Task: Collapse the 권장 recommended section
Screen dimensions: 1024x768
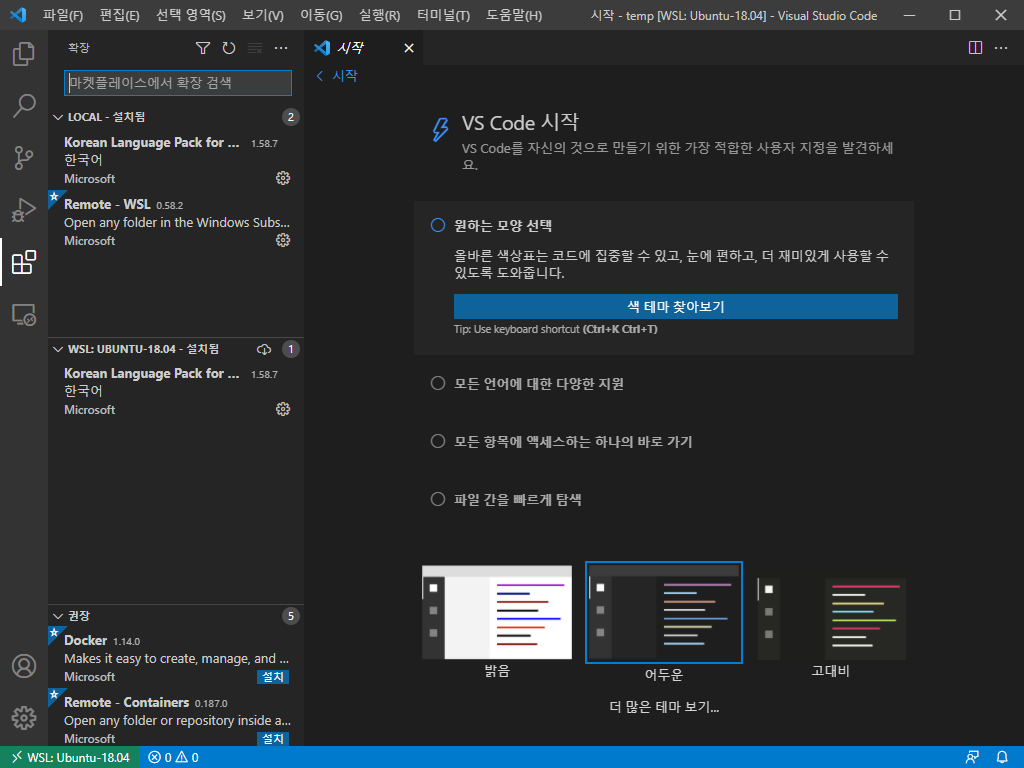Action: tap(58, 616)
